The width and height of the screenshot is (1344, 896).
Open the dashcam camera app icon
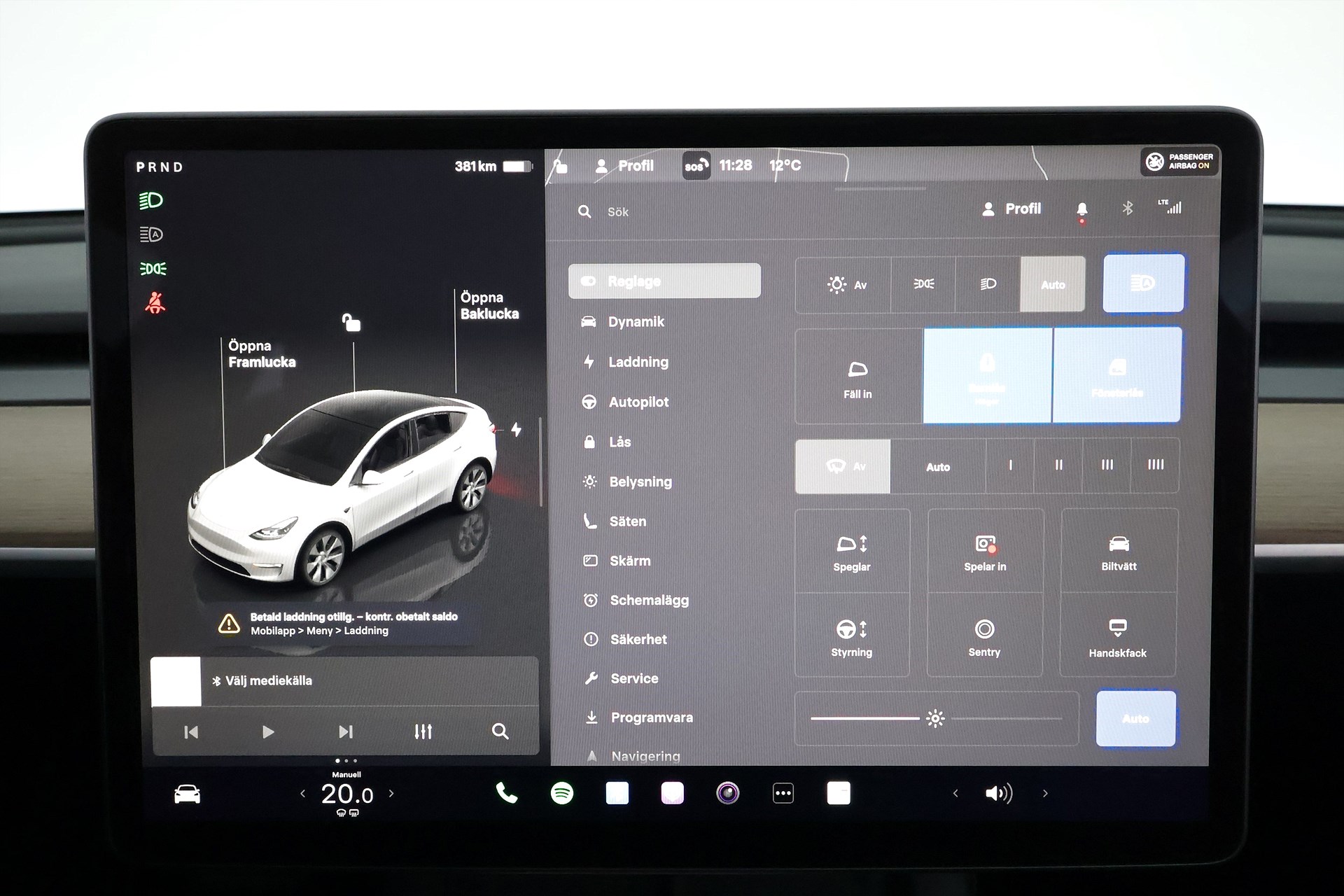tap(727, 793)
